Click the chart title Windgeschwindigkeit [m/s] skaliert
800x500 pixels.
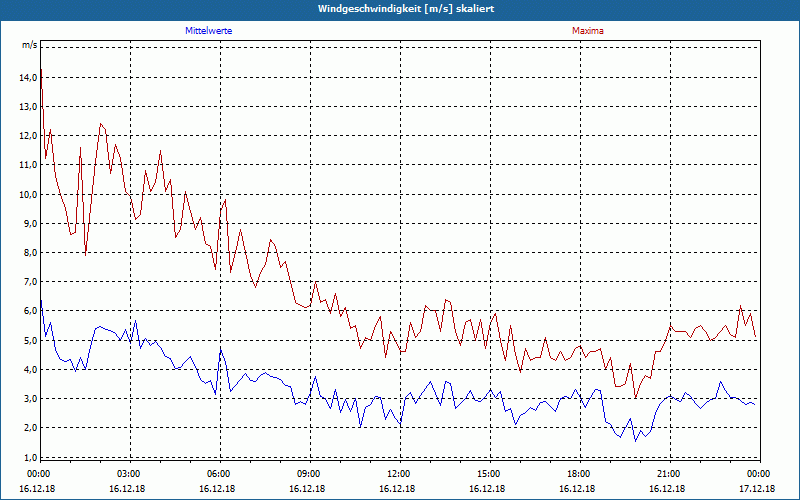(x=406, y=9)
